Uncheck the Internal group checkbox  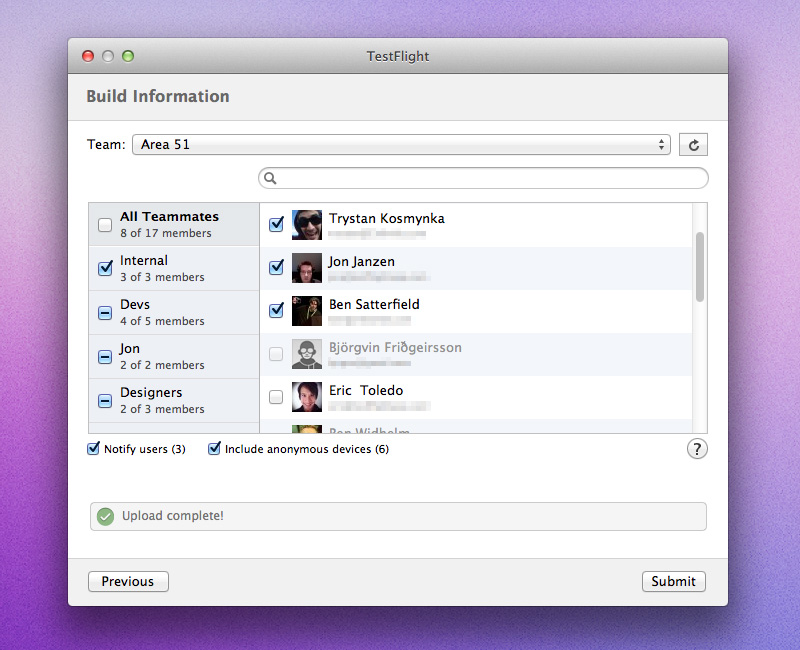(105, 268)
